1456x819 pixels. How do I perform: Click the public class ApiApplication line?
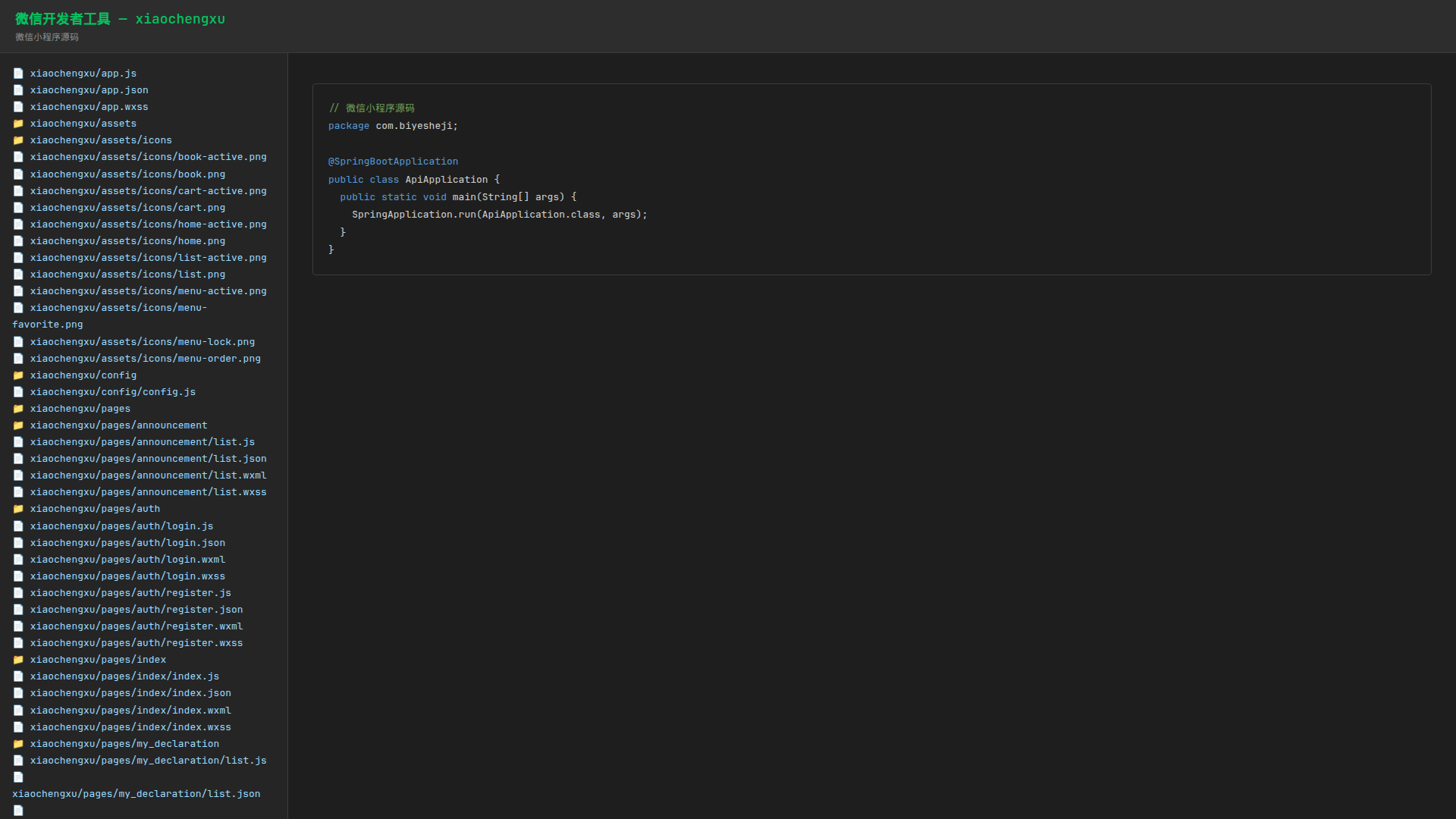(x=414, y=180)
